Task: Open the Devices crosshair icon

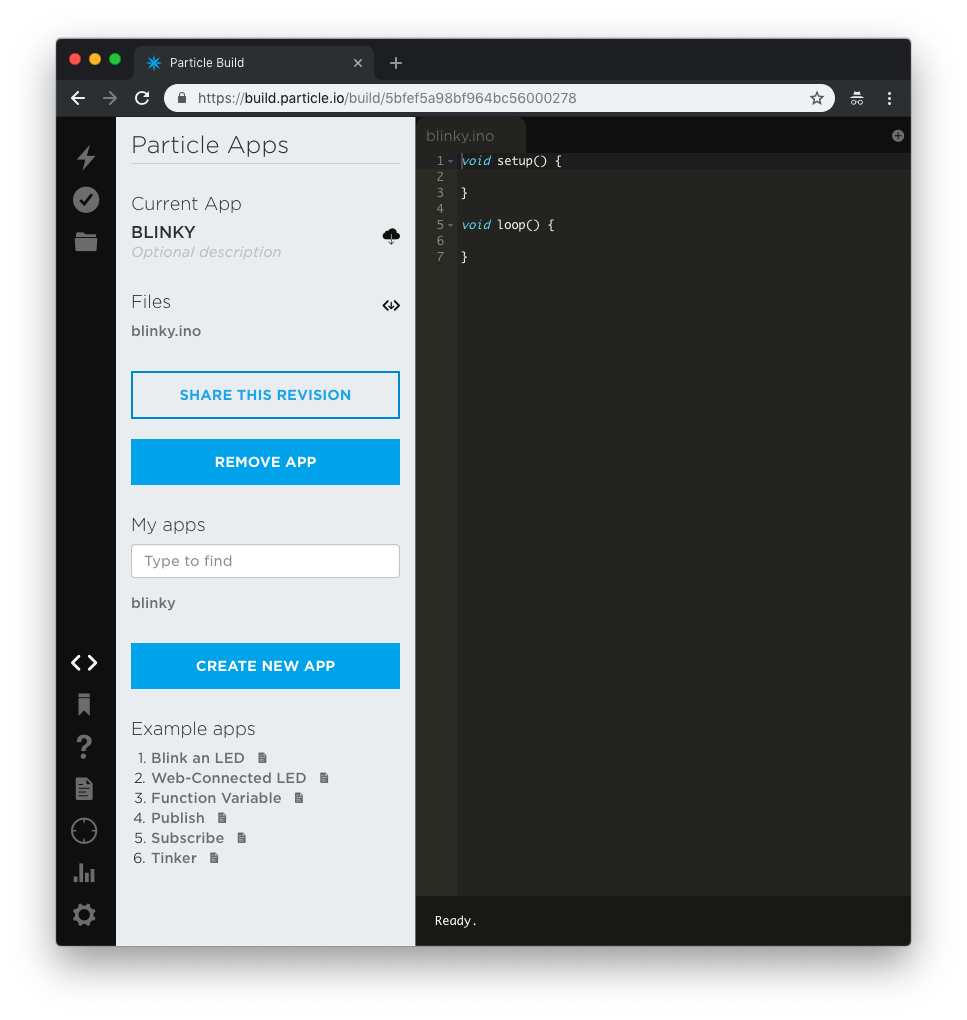Action: [x=84, y=831]
